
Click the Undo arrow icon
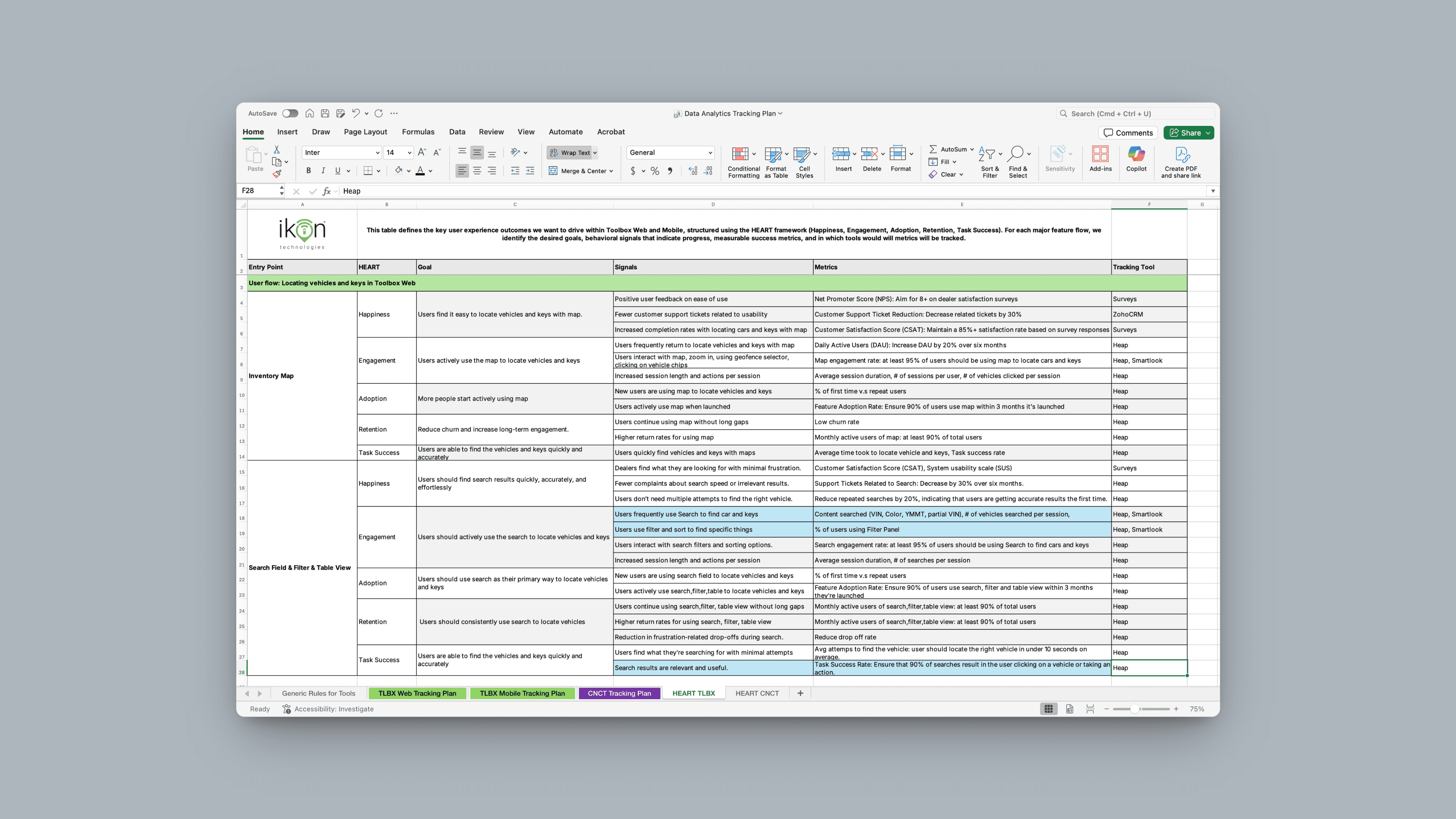[x=356, y=113]
